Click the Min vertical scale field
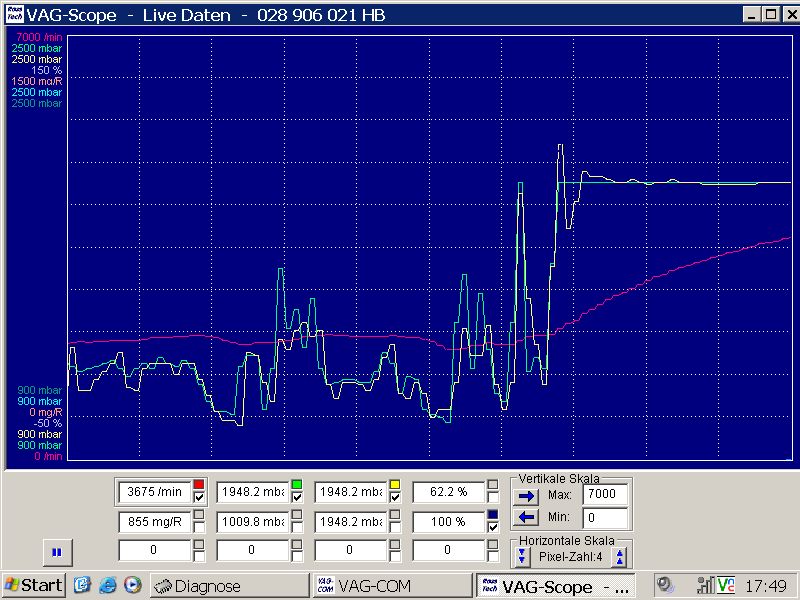 click(x=606, y=518)
